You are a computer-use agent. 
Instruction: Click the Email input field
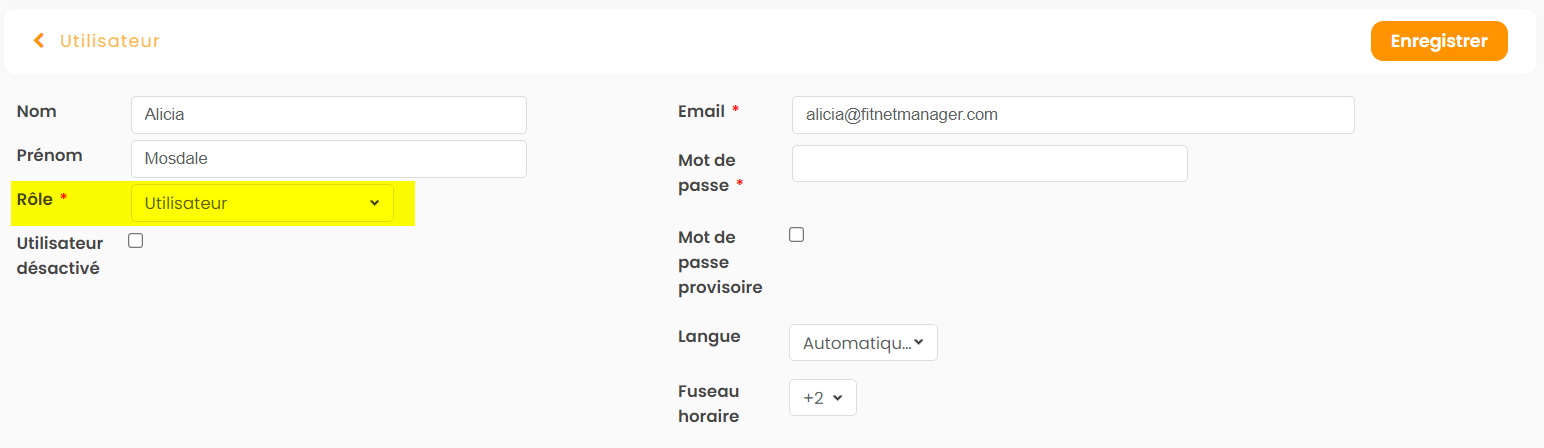coord(1072,115)
